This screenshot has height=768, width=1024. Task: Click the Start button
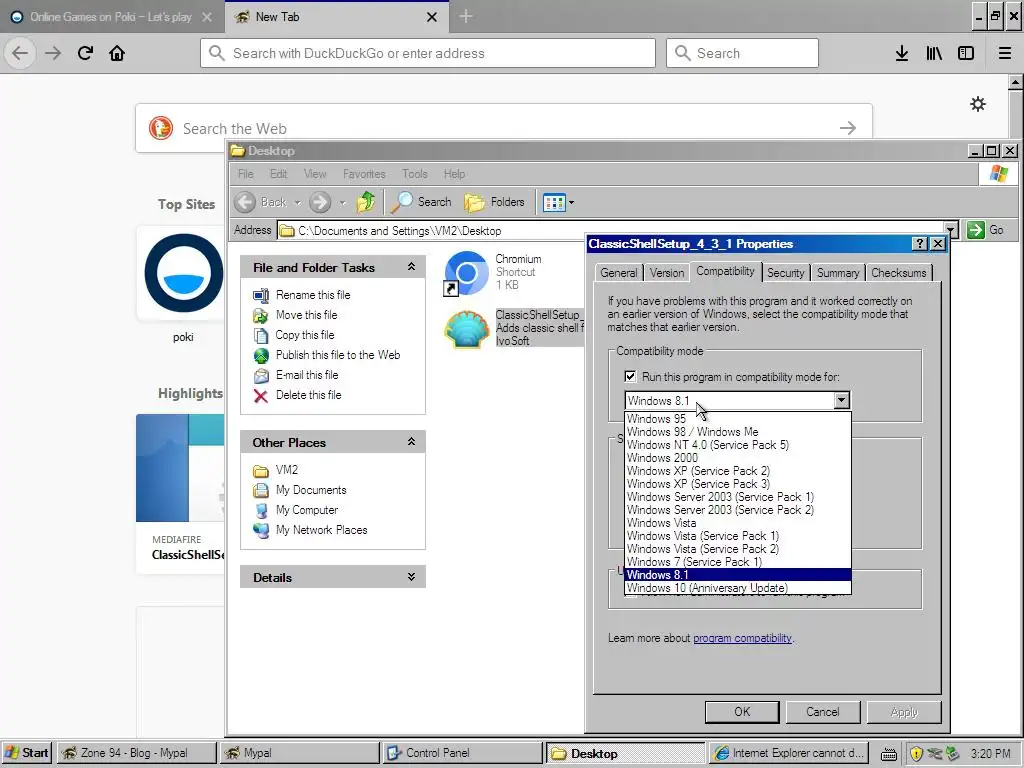click(27, 753)
